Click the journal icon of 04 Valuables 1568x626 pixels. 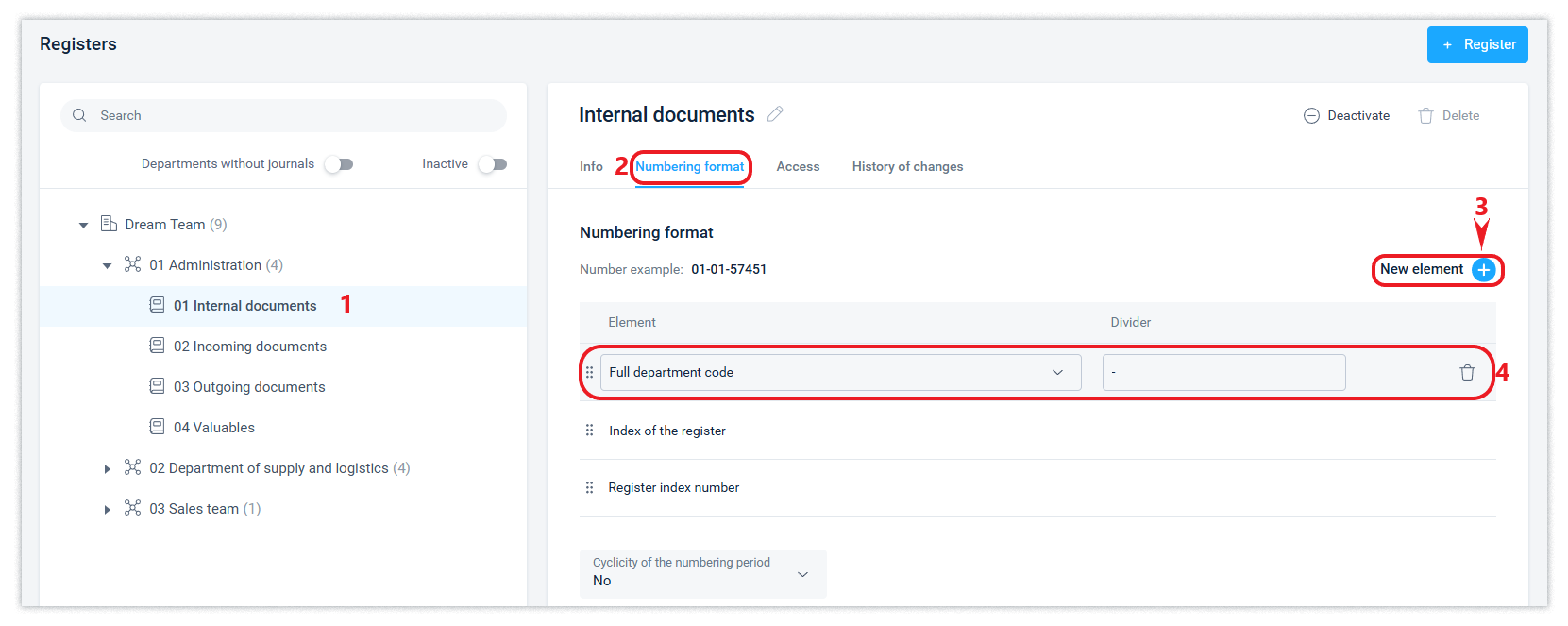157,428
